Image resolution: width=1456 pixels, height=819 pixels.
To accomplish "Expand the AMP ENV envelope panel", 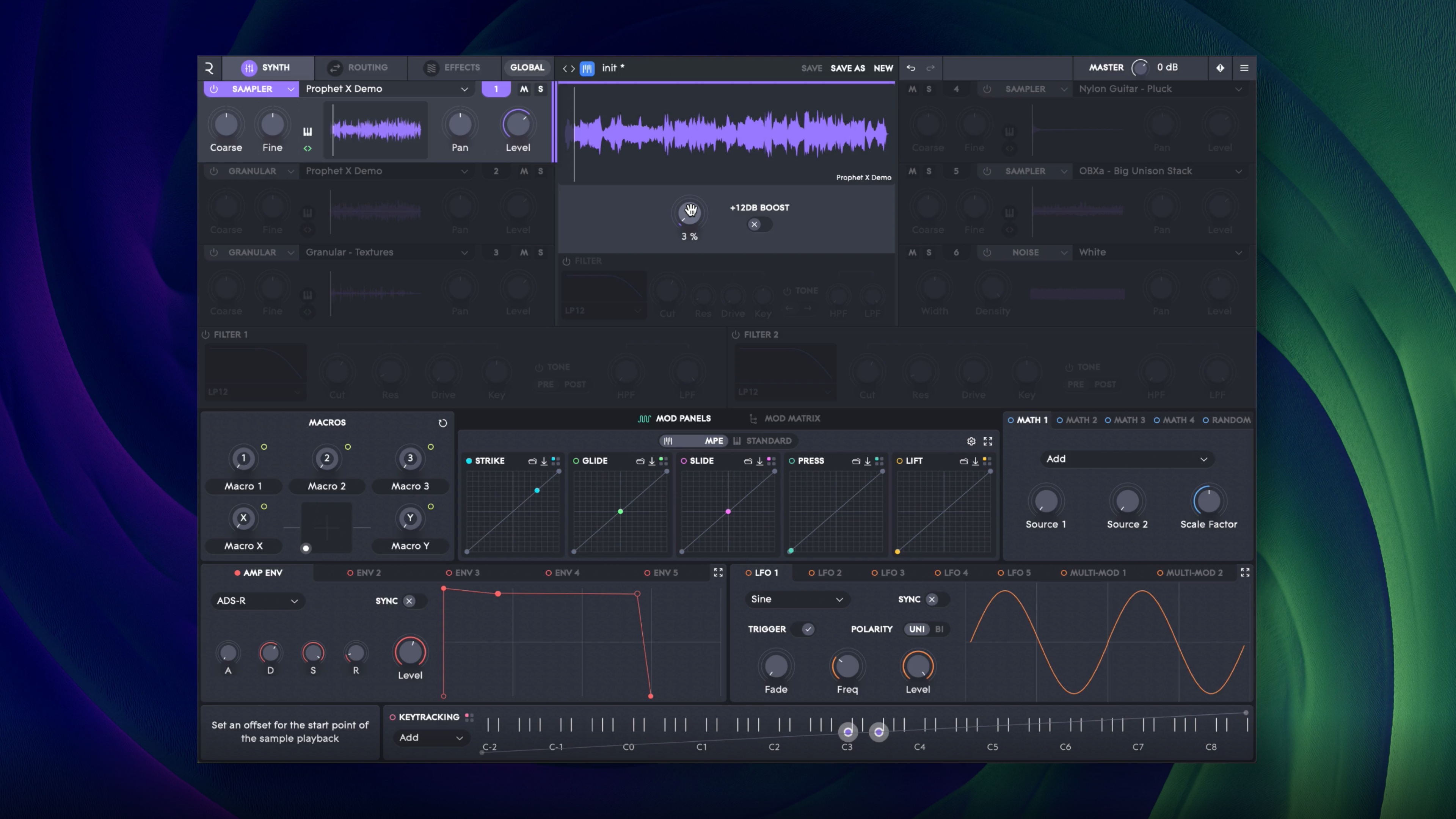I will tap(718, 573).
